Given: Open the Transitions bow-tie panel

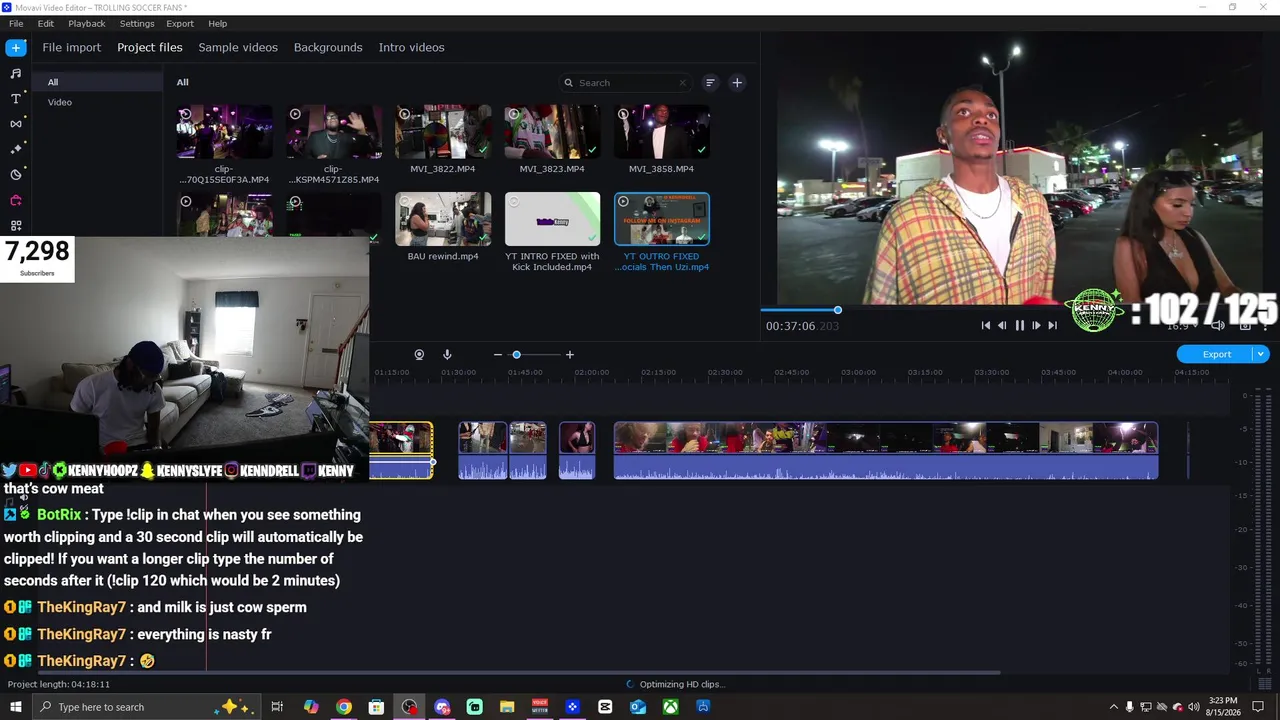Looking at the screenshot, I should click(x=16, y=124).
